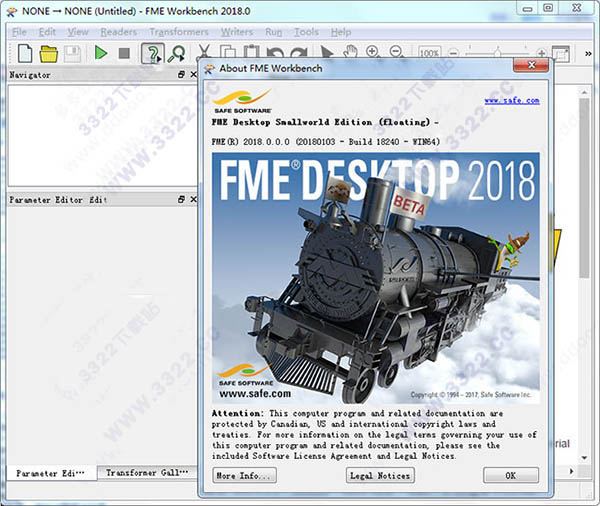Click the Navigator panel title
This screenshot has height=506, width=600.
coord(30,75)
